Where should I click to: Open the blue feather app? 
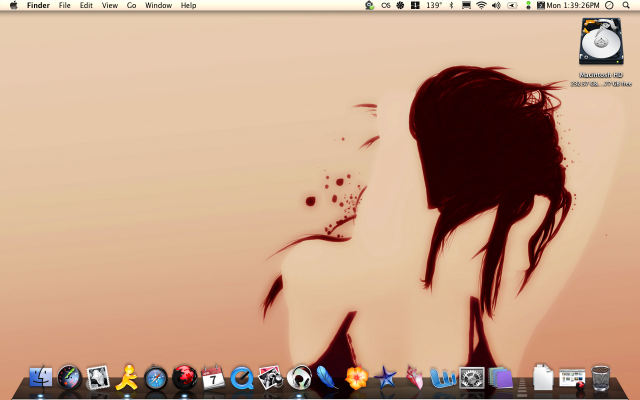point(327,377)
